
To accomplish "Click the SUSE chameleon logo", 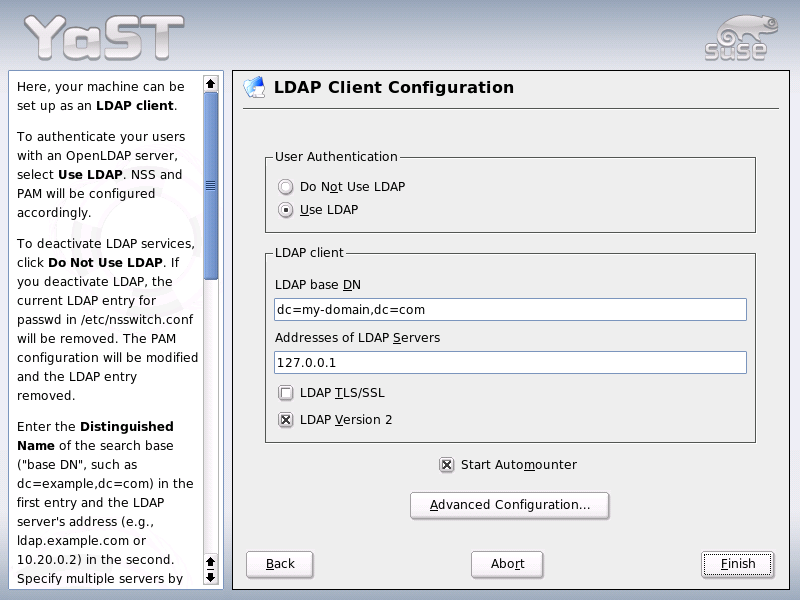I will [x=741, y=38].
